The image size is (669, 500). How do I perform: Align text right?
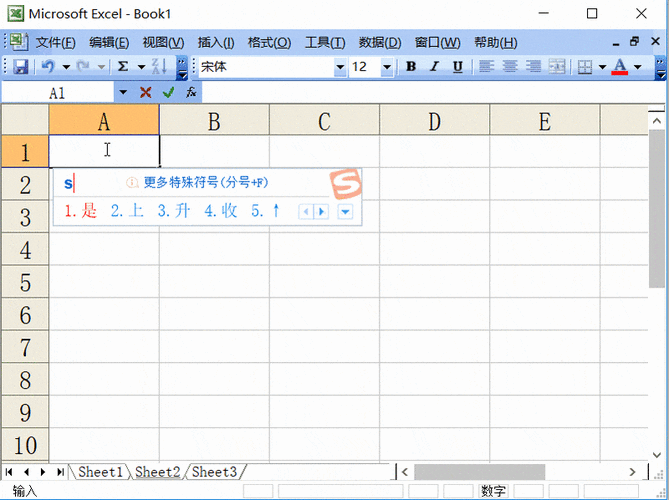pyautogui.click(x=533, y=67)
